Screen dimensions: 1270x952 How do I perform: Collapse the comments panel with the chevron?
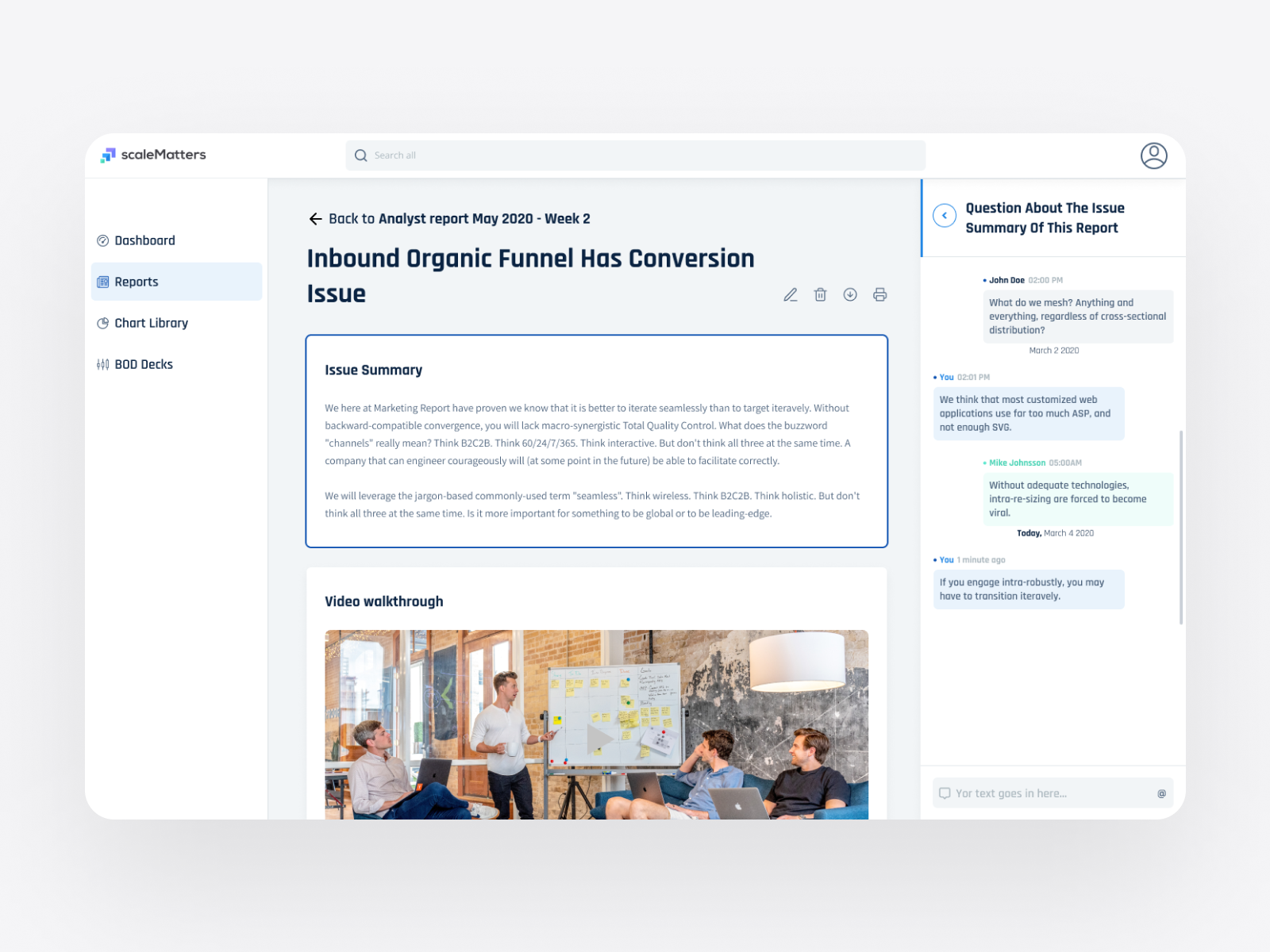pos(944,215)
